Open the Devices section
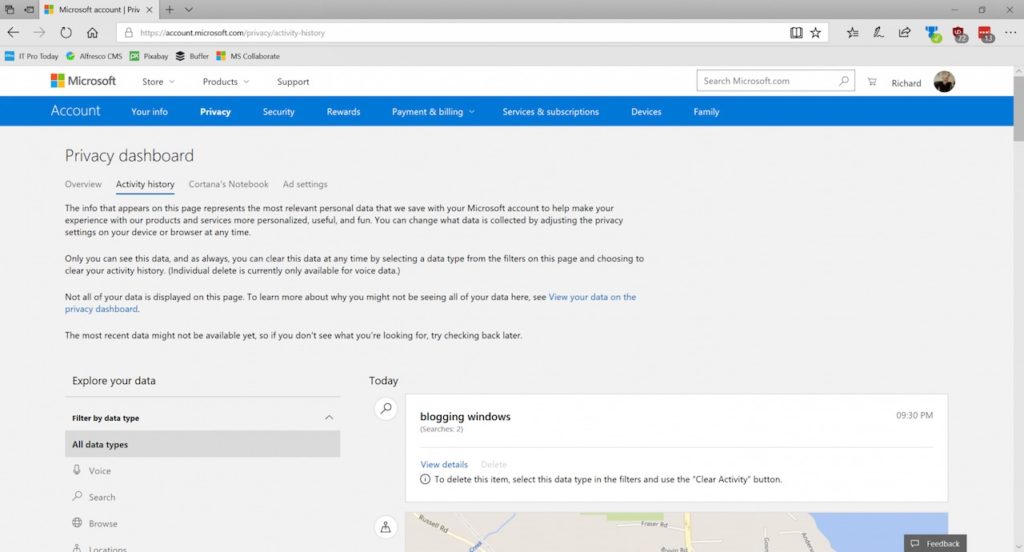 click(x=646, y=112)
